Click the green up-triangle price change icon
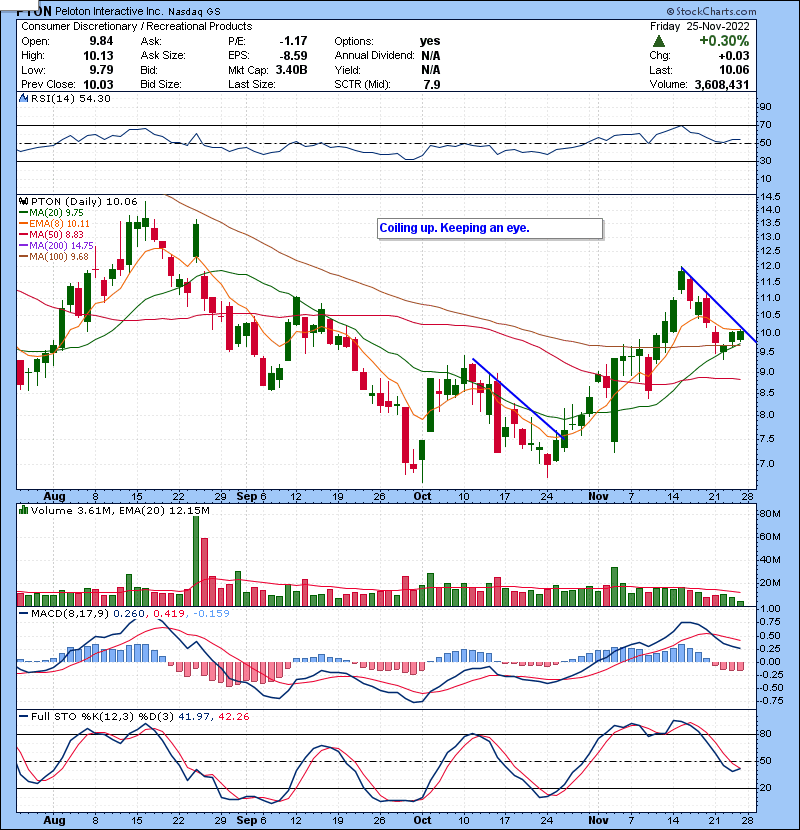The height and width of the screenshot is (830, 800). pyautogui.click(x=659, y=41)
